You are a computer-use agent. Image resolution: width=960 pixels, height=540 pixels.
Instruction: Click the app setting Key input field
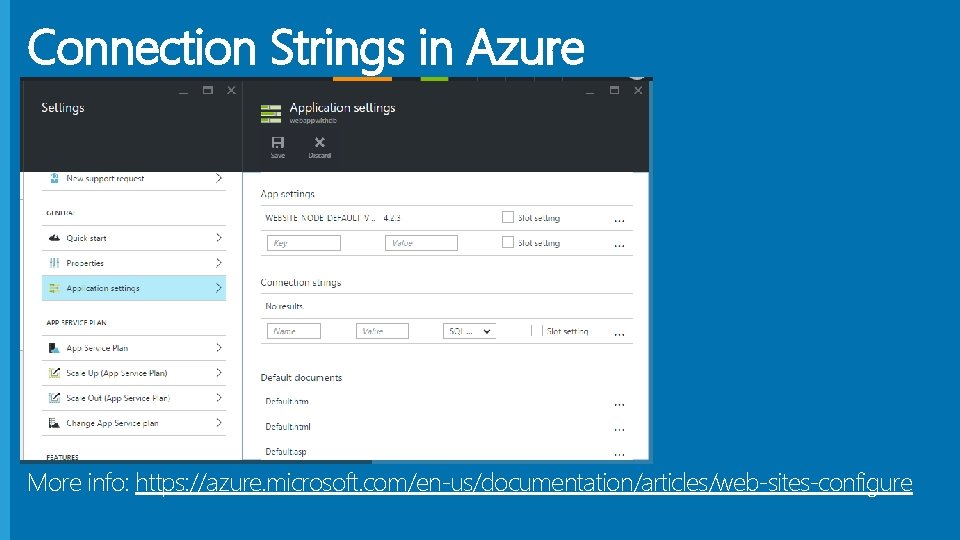click(304, 243)
